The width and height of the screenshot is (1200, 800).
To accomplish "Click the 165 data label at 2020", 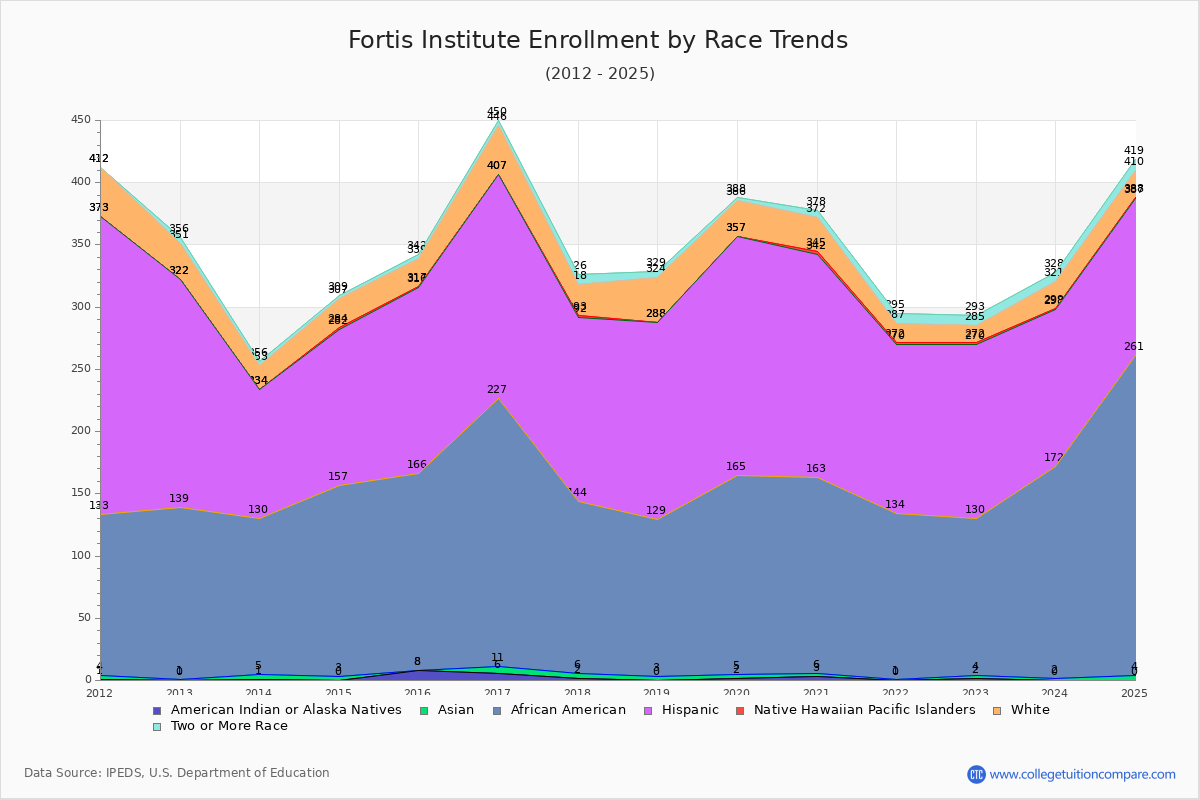I will 736,467.
